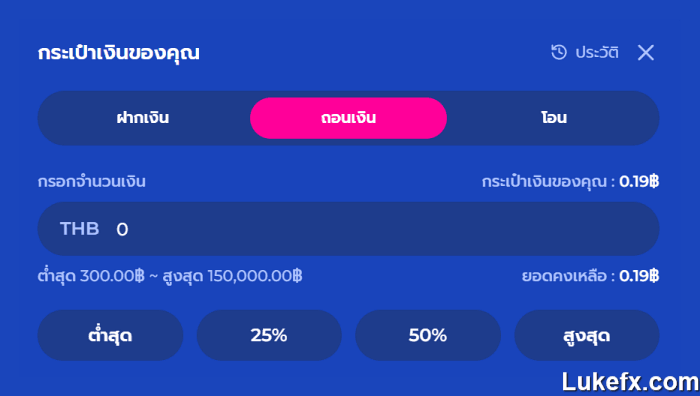This screenshot has height=396, width=700.
Task: Select the 50% amount button
Action: 428,335
